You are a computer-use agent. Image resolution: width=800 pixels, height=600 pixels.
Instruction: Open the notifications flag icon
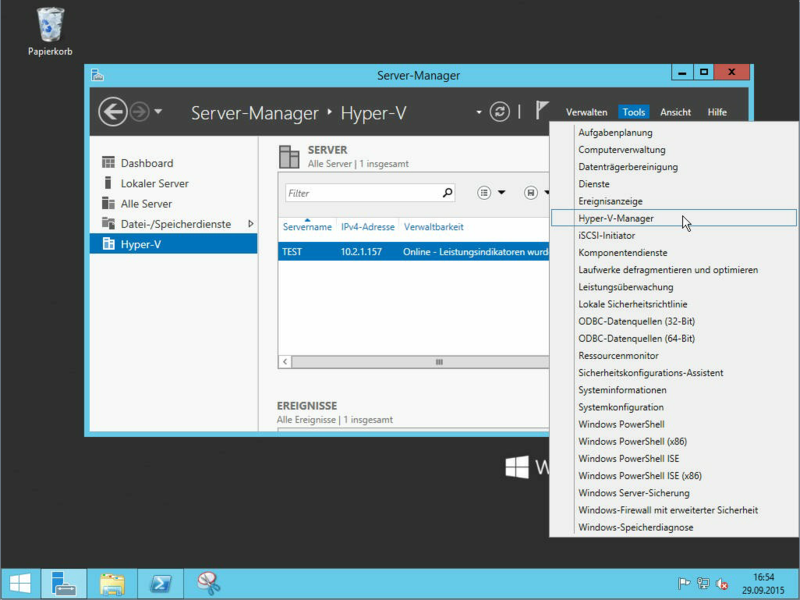(x=541, y=110)
